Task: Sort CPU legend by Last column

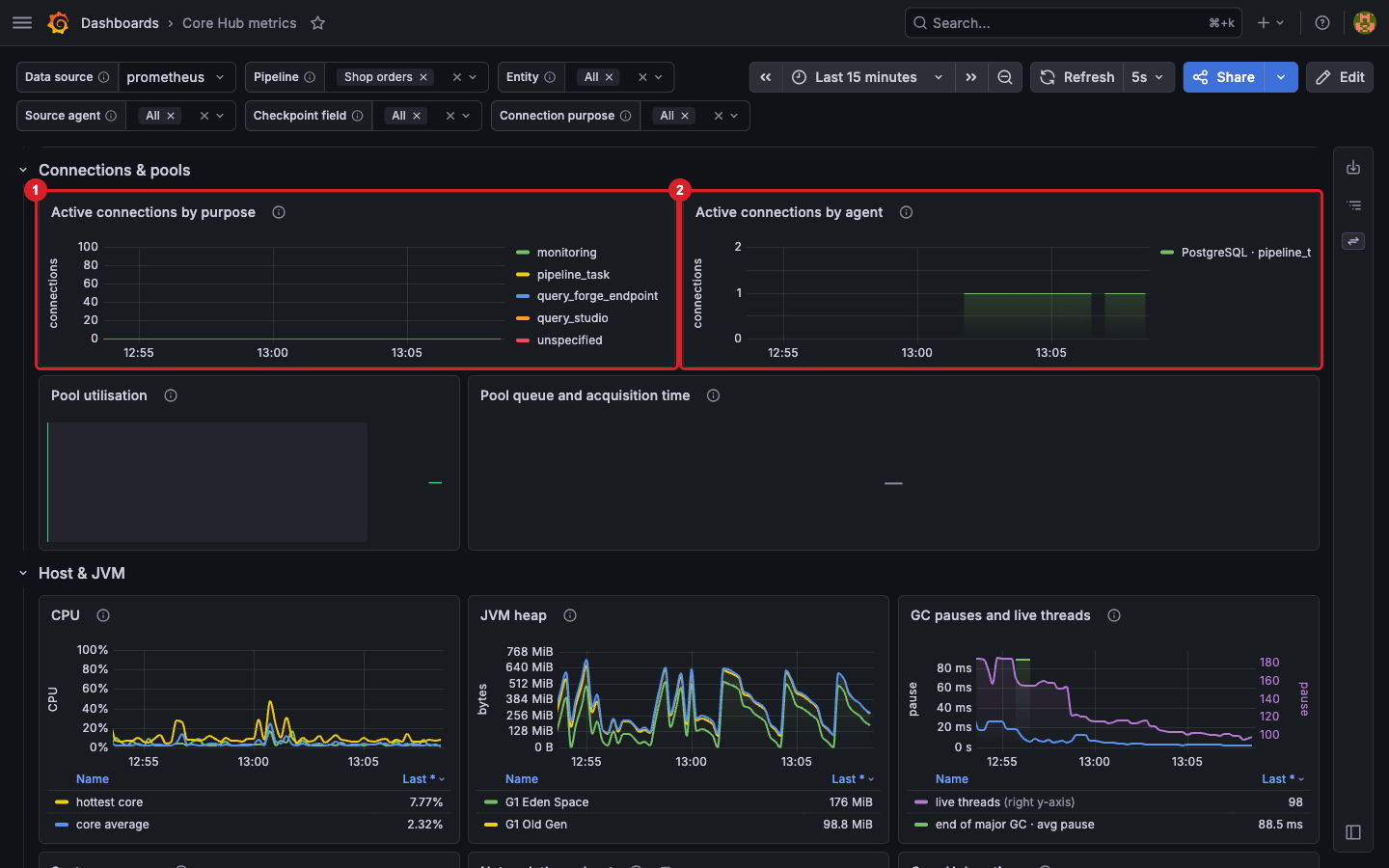Action: (x=423, y=779)
